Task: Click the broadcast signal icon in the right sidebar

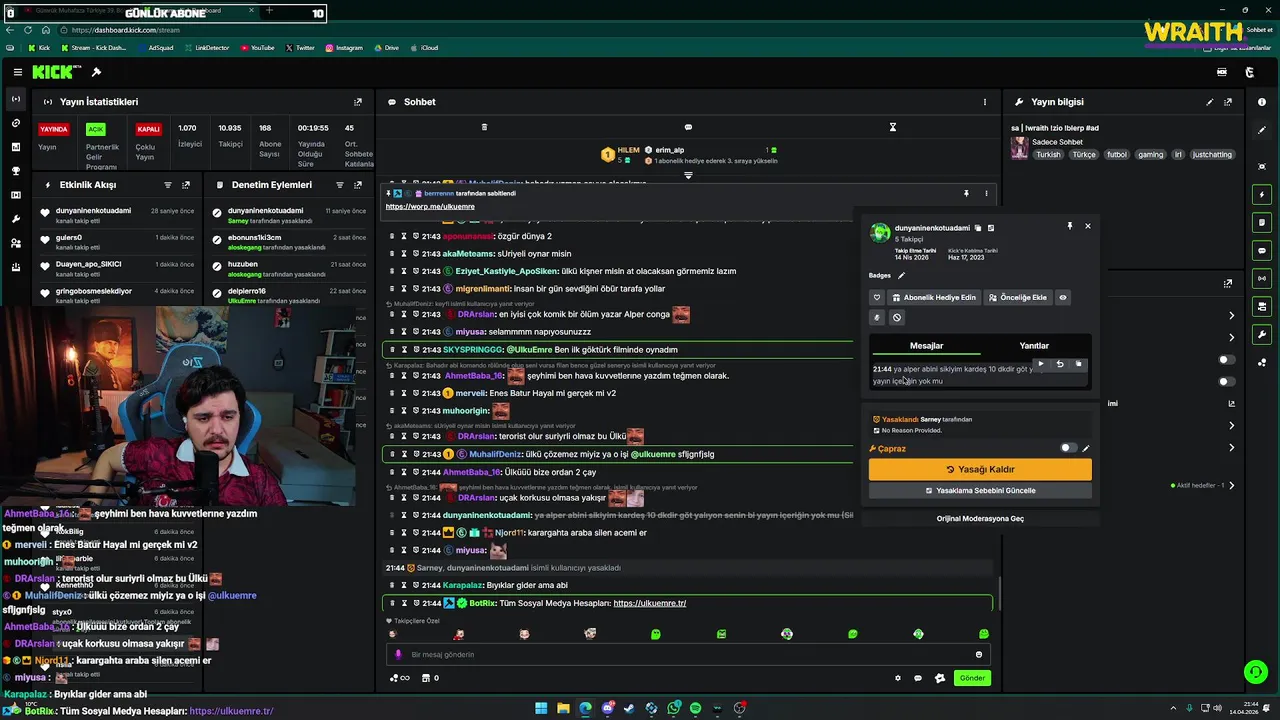Action: [x=1262, y=278]
